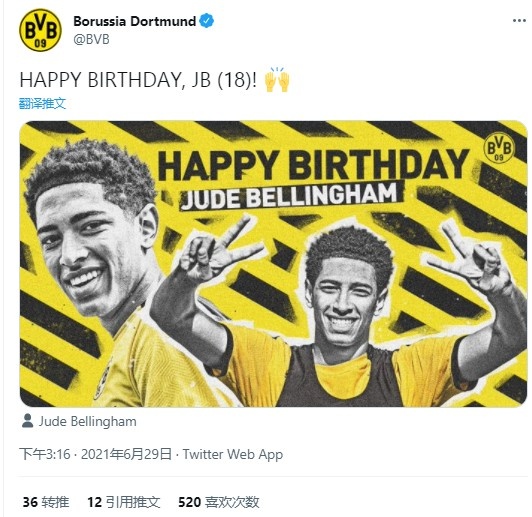Image resolution: width=532 pixels, height=517 pixels.
Task: Click the BVB profile avatar logo
Action: point(40,30)
